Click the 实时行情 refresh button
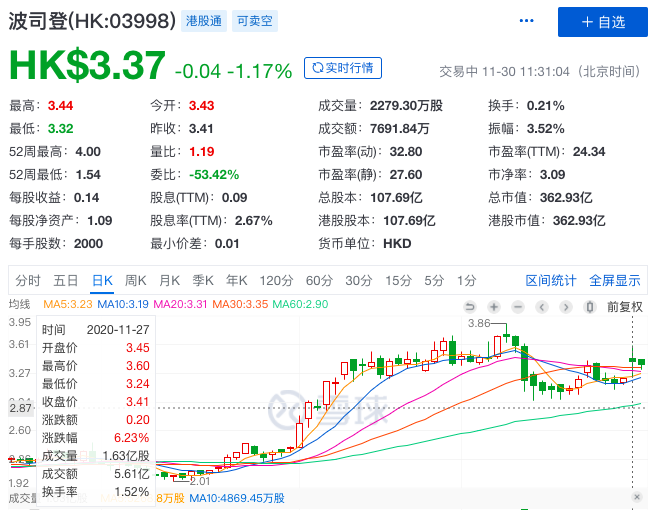This screenshot has width=653, height=510. [x=342, y=68]
